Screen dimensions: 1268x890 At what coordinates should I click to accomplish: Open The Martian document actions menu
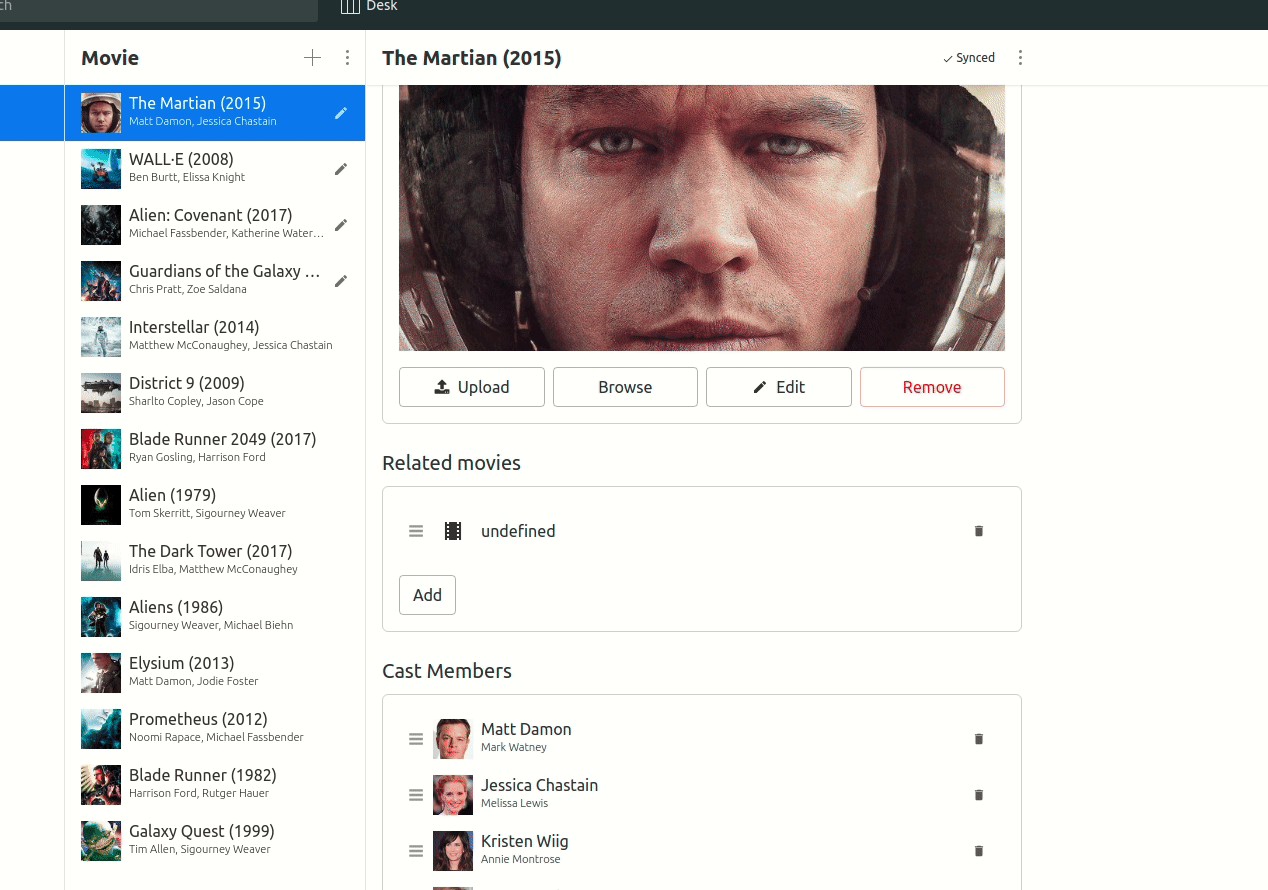point(1020,58)
